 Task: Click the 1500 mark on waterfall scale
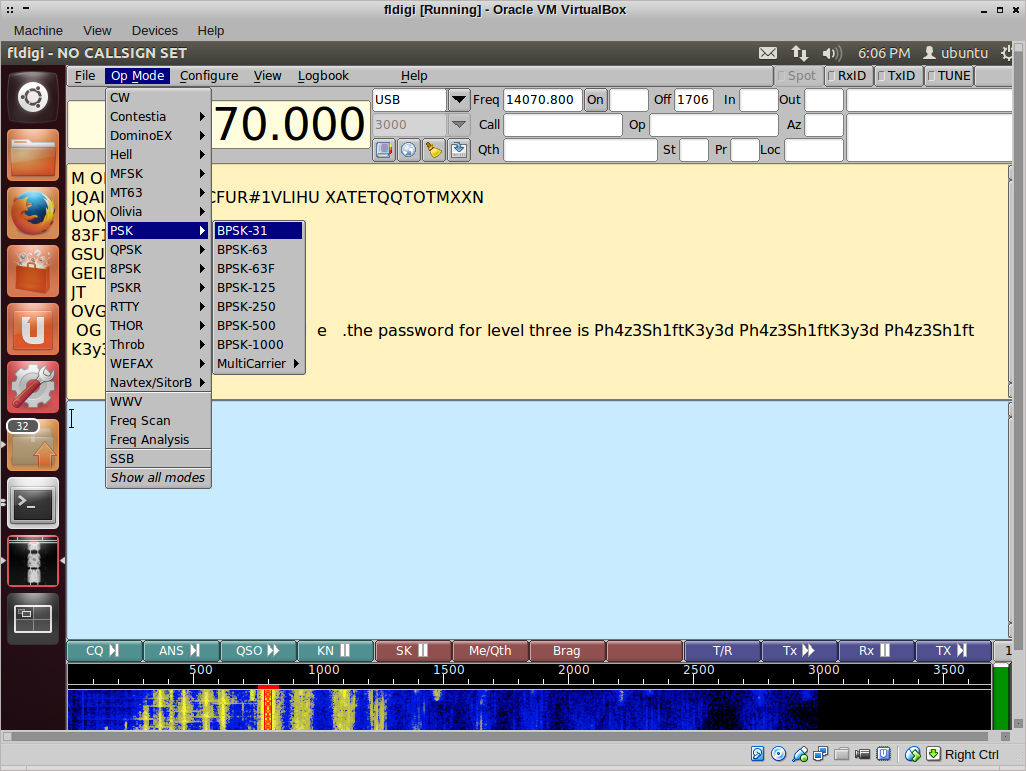click(449, 670)
